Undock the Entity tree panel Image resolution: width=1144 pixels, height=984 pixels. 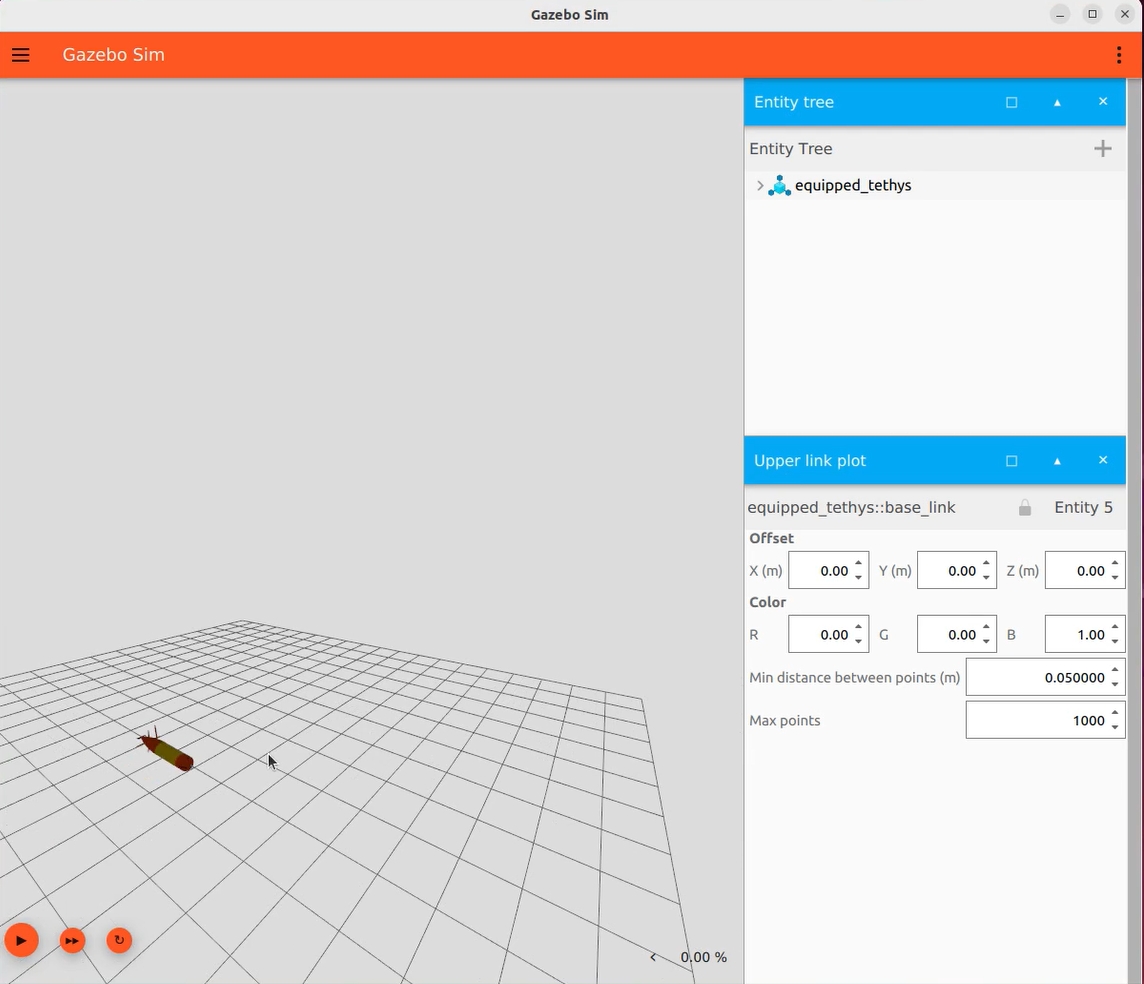1011,102
